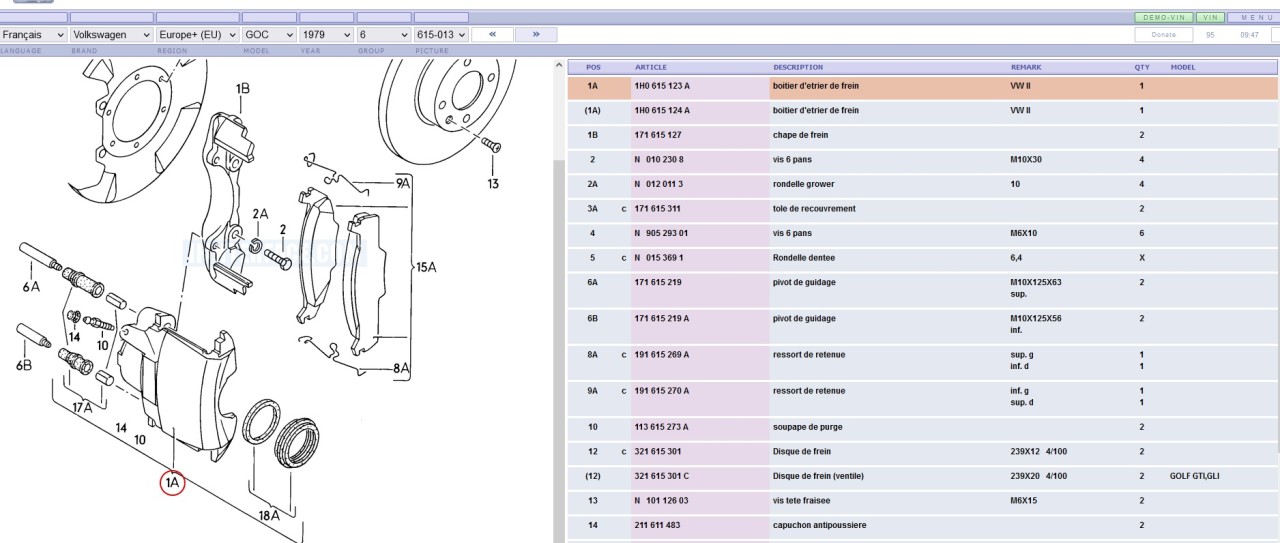Click the Donate button
Screen dimensions: 1280x543
[1163, 34]
